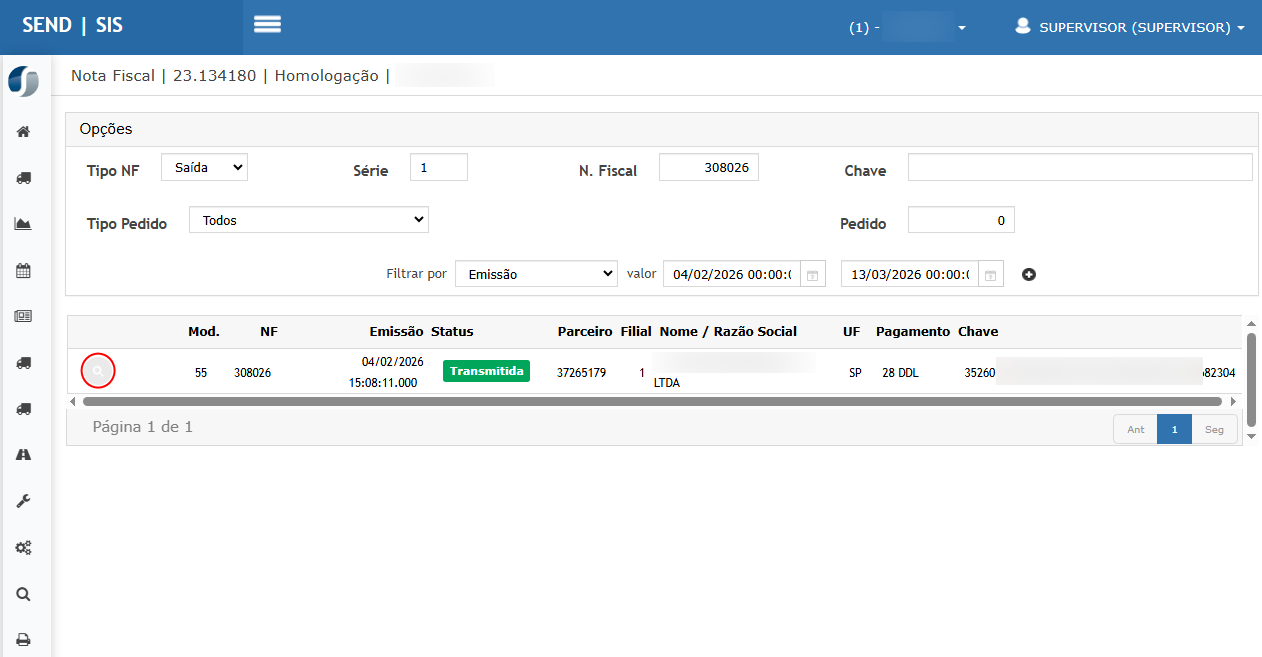This screenshot has width=1262, height=657.
Task: Open the area chart icon in sidebar
Action: point(23,224)
